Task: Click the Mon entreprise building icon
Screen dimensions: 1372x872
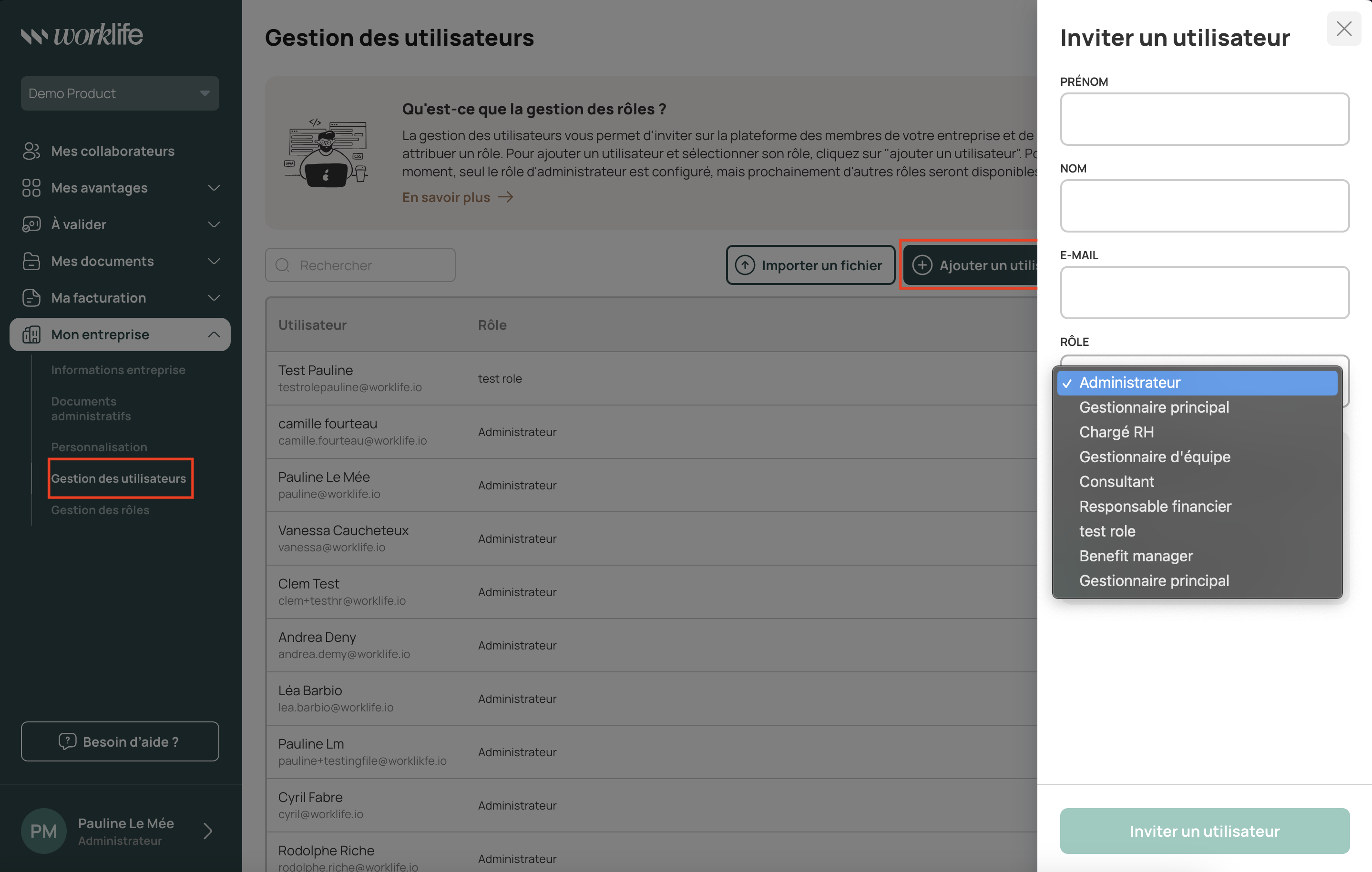Action: click(31, 335)
